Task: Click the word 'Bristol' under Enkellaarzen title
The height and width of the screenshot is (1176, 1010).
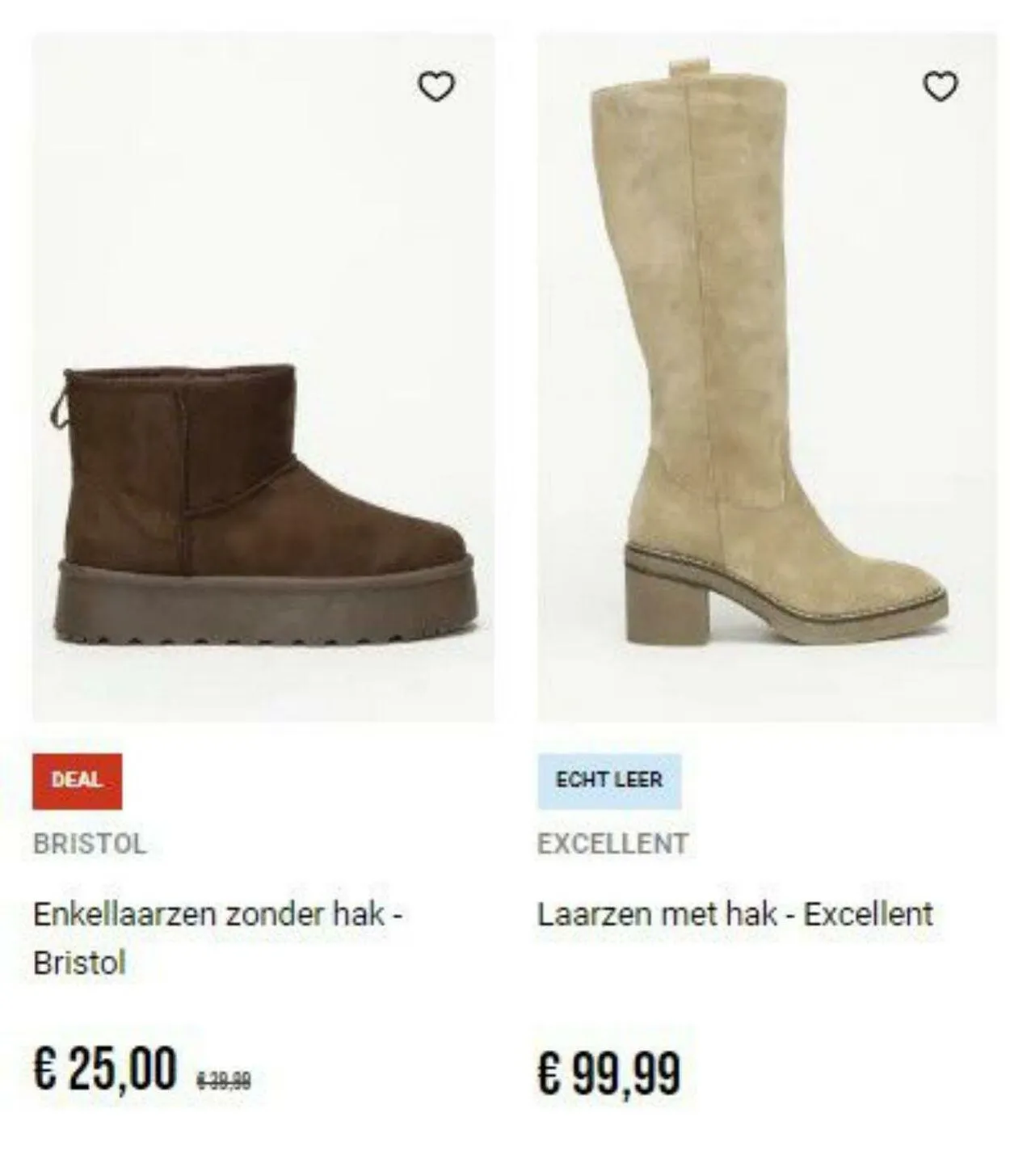Action: click(79, 963)
